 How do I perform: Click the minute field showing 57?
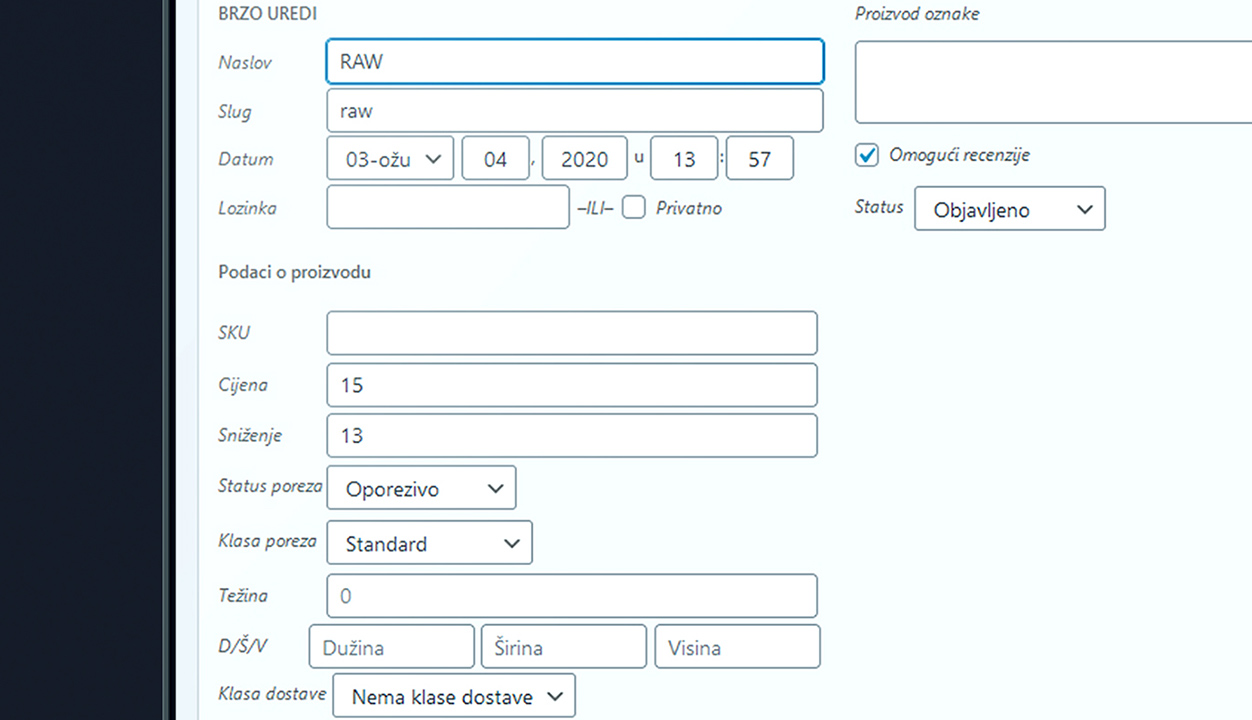click(x=760, y=158)
